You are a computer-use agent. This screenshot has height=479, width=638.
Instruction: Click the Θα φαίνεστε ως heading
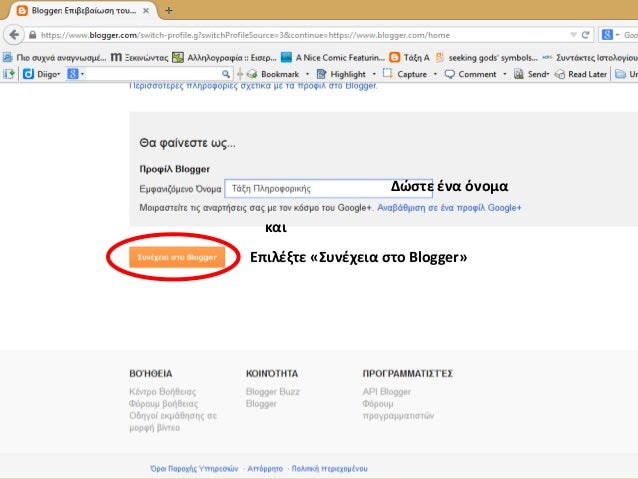(187, 143)
